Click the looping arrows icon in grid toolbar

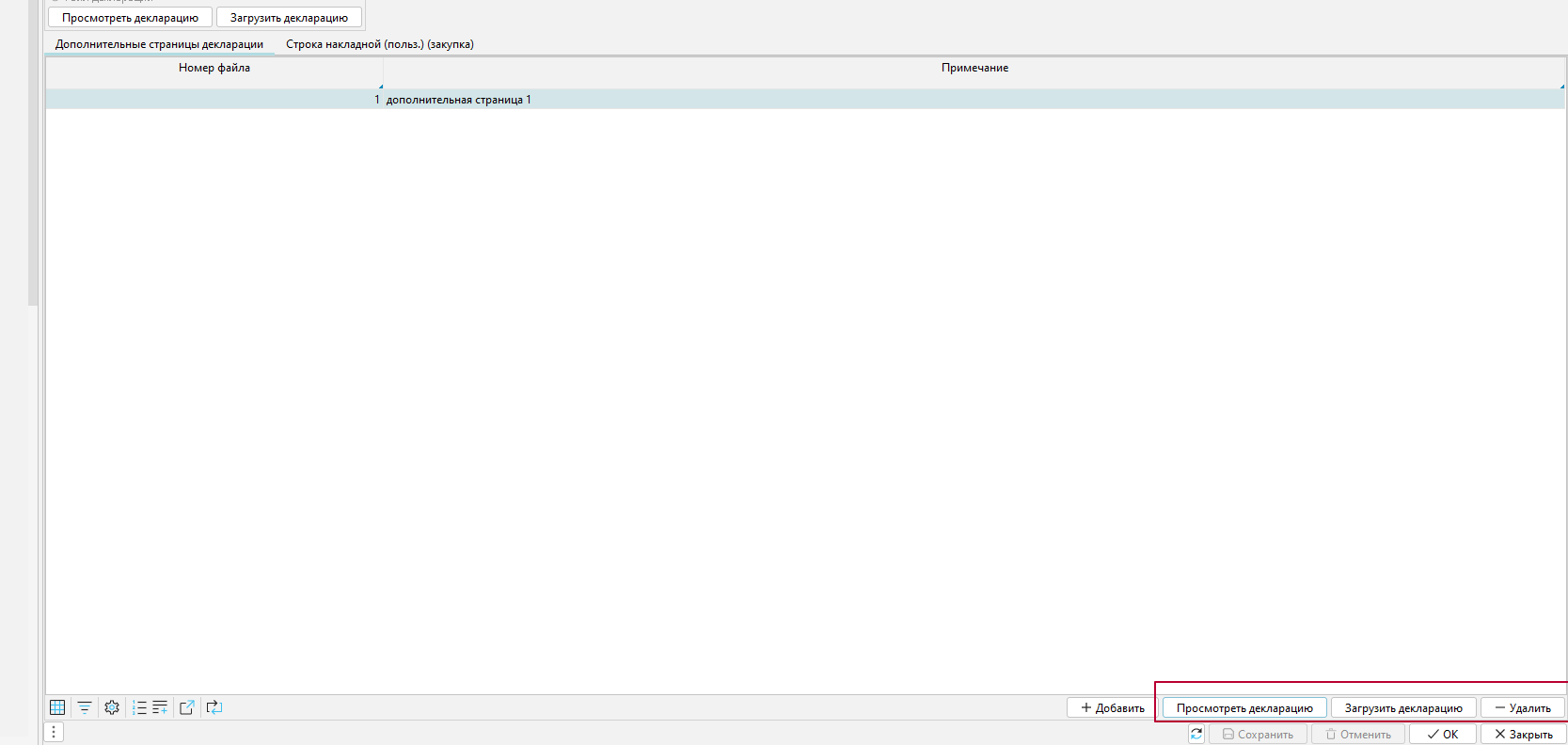pos(214,707)
